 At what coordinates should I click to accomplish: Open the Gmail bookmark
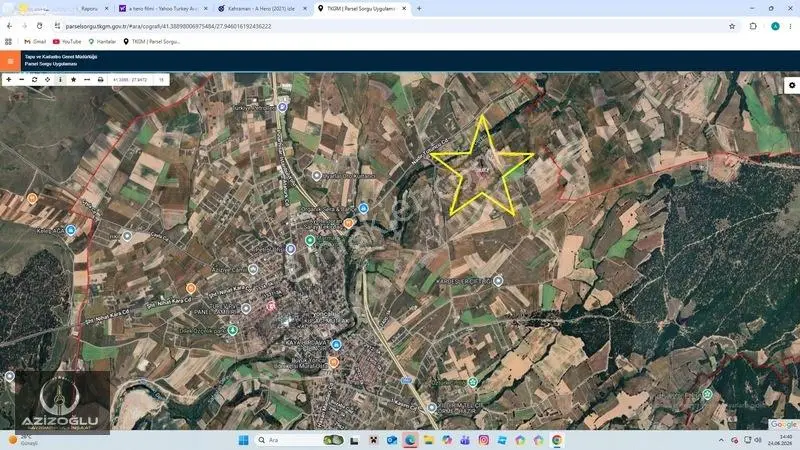coord(35,41)
